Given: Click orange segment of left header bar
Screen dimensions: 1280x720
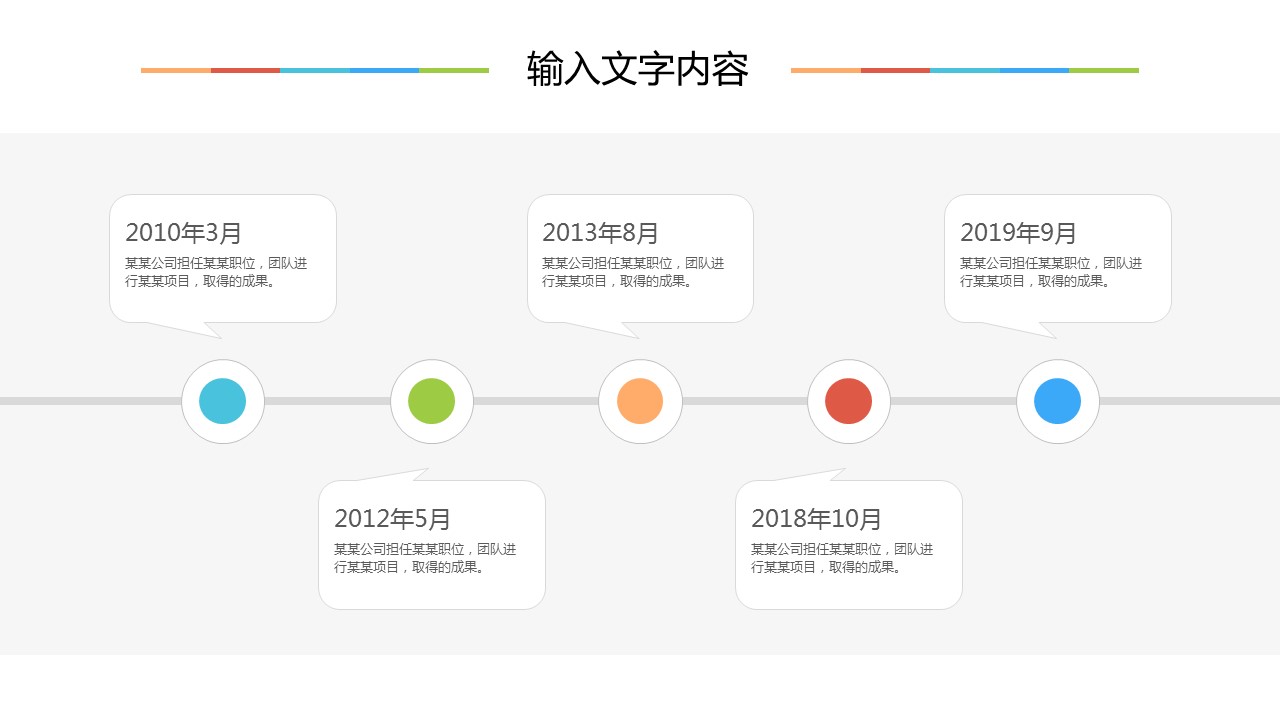Looking at the screenshot, I should pyautogui.click(x=176, y=70).
